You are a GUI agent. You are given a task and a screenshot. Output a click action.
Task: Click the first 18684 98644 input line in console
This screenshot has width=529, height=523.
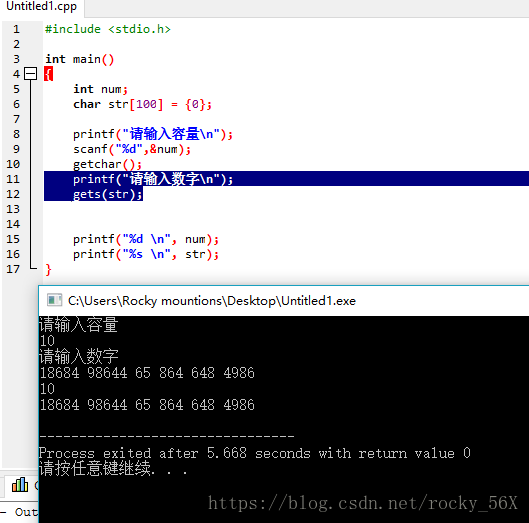147,373
